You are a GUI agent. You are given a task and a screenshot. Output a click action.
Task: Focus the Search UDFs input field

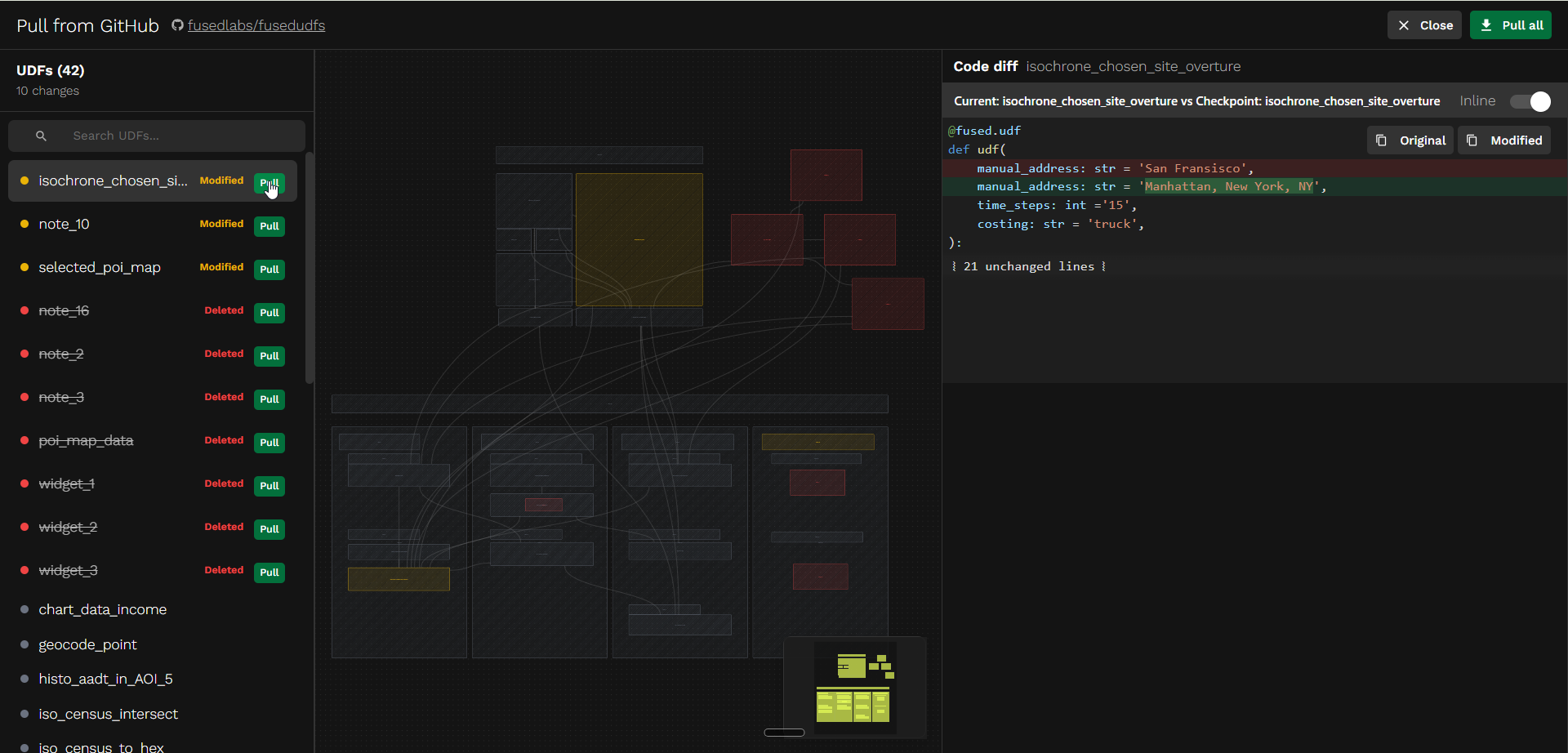pyautogui.click(x=157, y=136)
